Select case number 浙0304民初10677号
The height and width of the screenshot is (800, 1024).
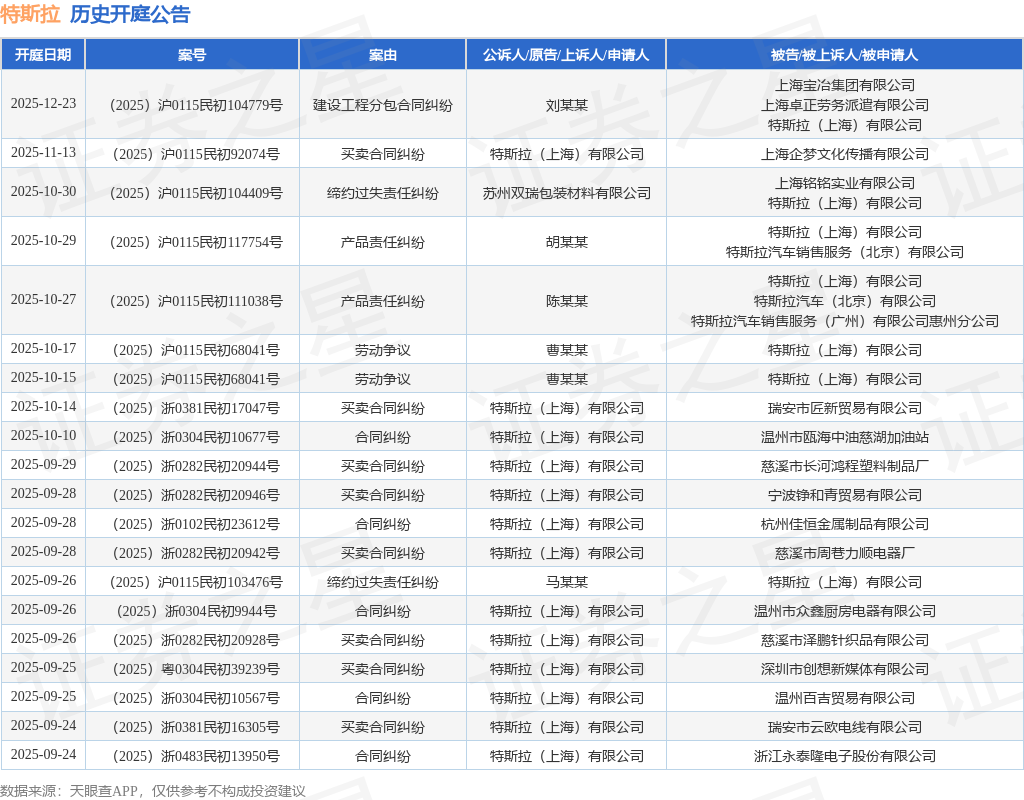(196, 437)
